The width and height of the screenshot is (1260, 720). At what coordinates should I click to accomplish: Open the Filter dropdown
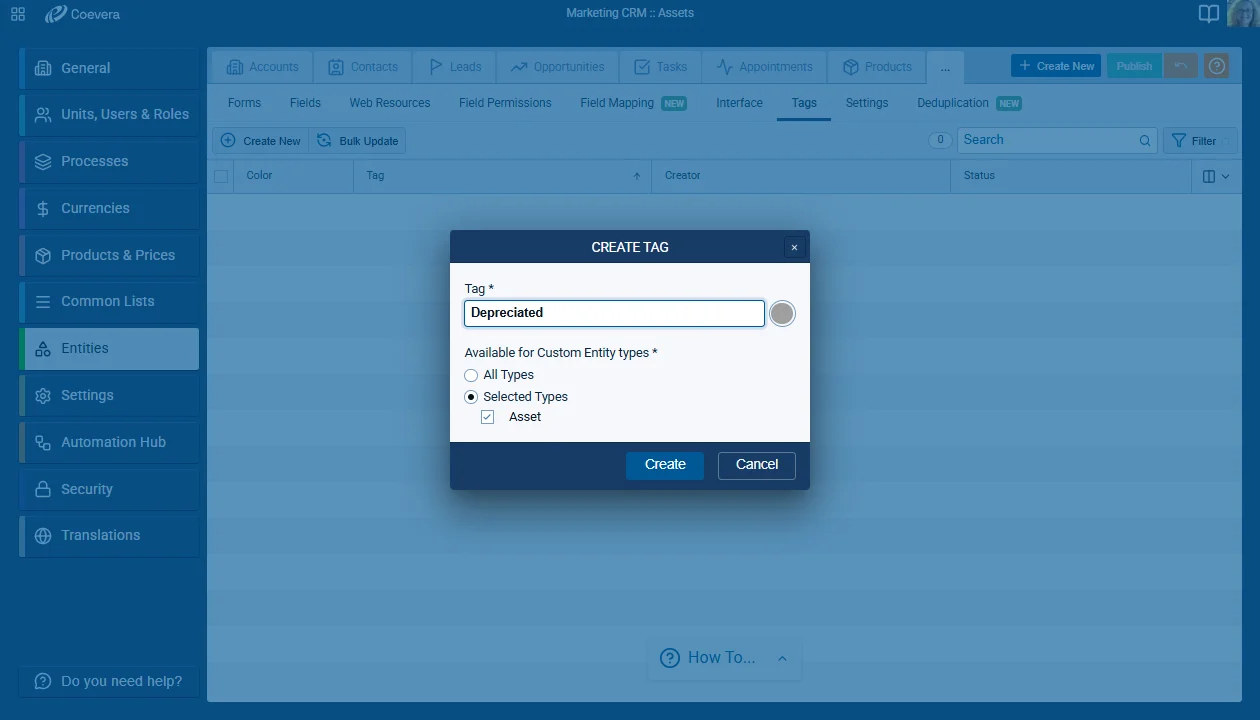coord(1200,141)
